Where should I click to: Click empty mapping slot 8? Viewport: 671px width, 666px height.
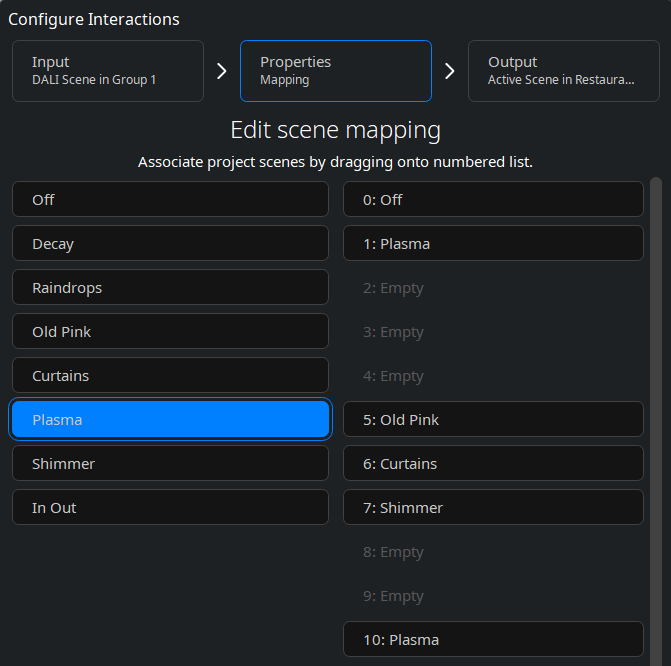[x=493, y=552]
